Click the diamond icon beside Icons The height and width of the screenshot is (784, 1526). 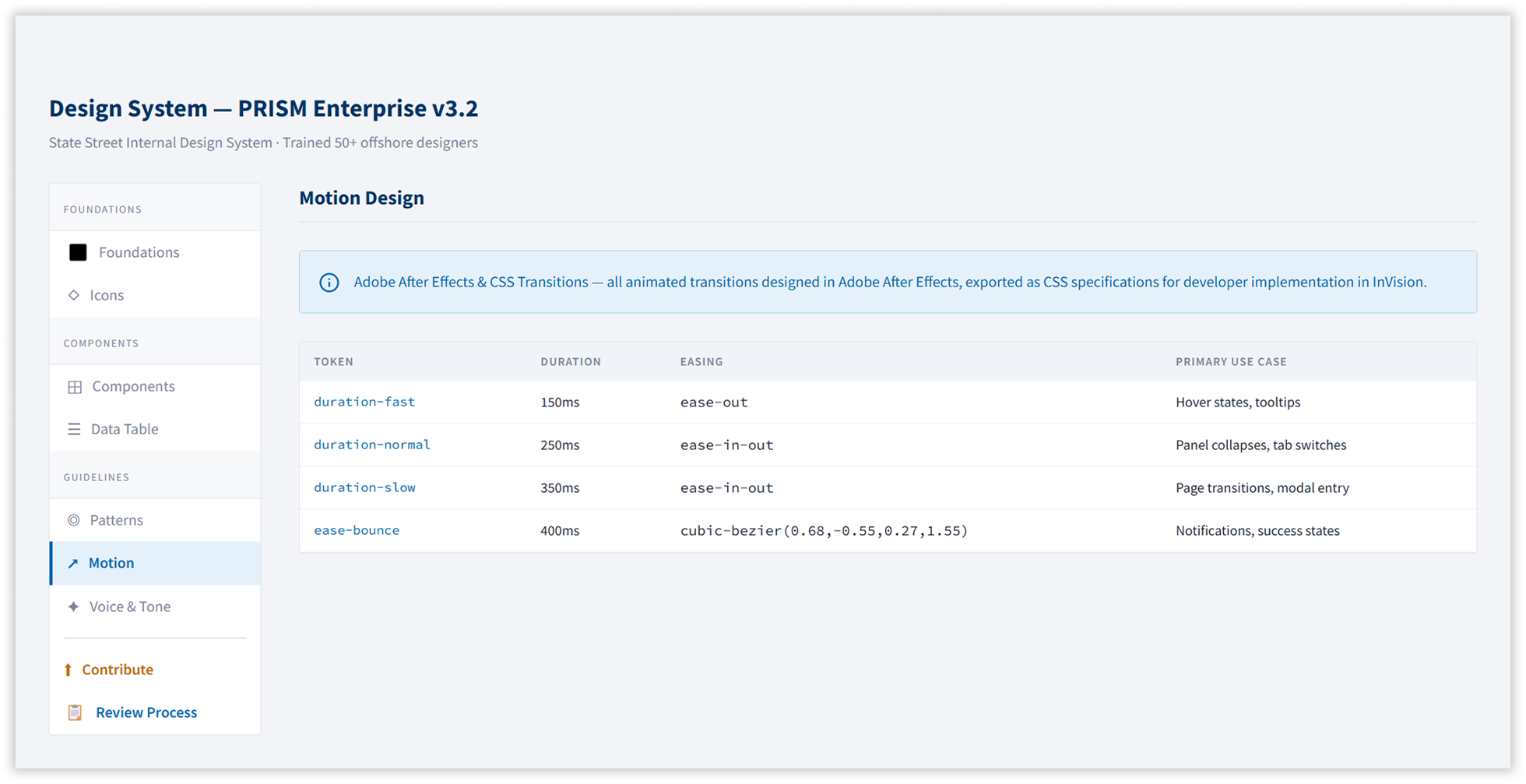(74, 295)
